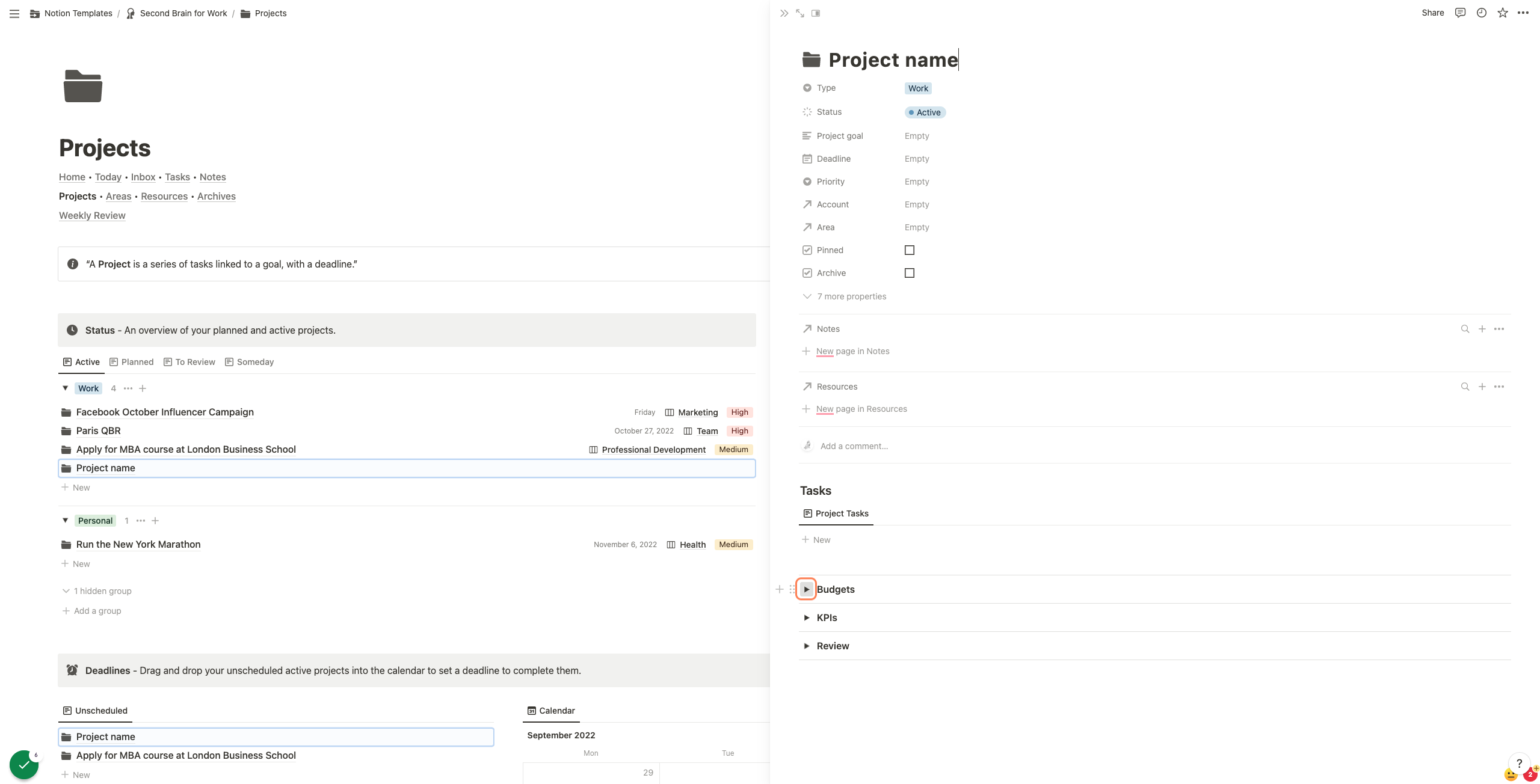
Task: Close the side peek panel
Action: coord(784,13)
